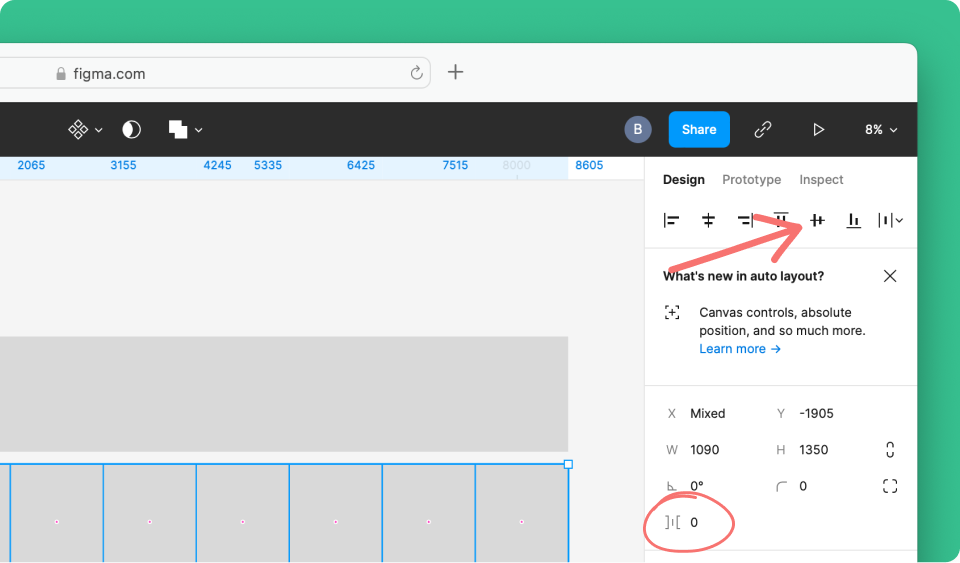Select the width field showing 1090
This screenshot has height=563, width=960.
point(705,450)
